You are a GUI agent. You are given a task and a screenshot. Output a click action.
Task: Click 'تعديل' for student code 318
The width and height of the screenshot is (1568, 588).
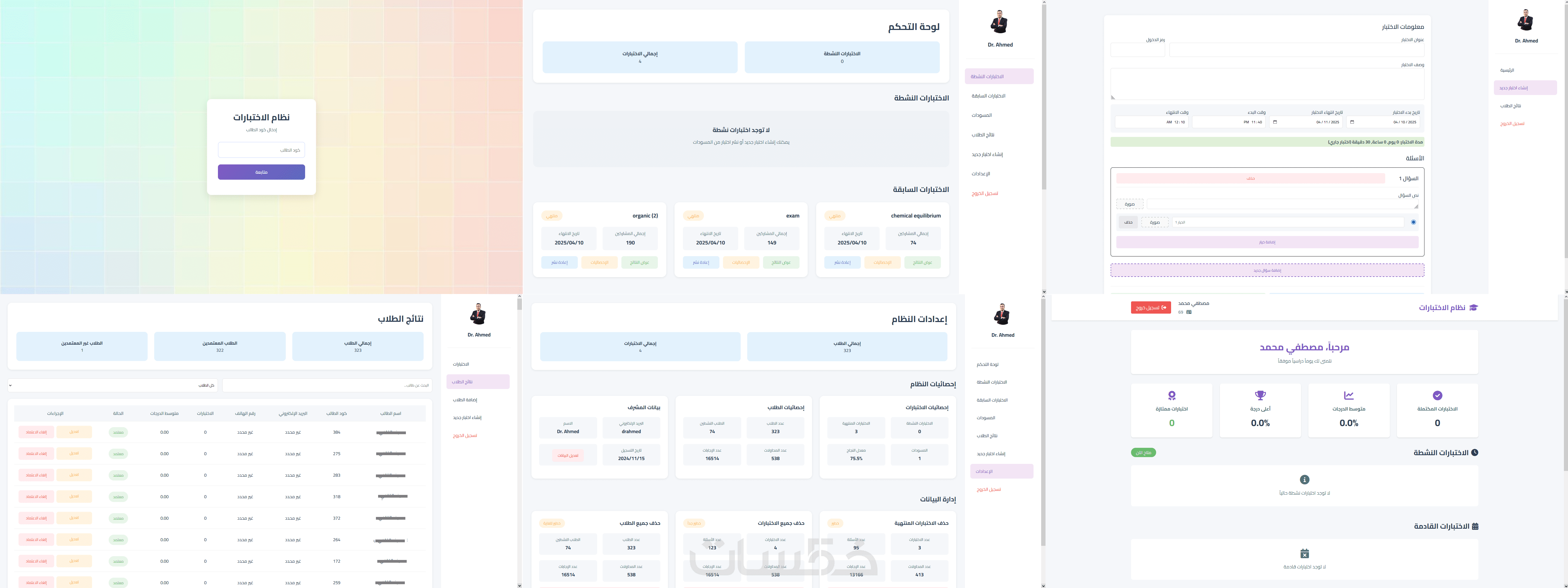74,497
